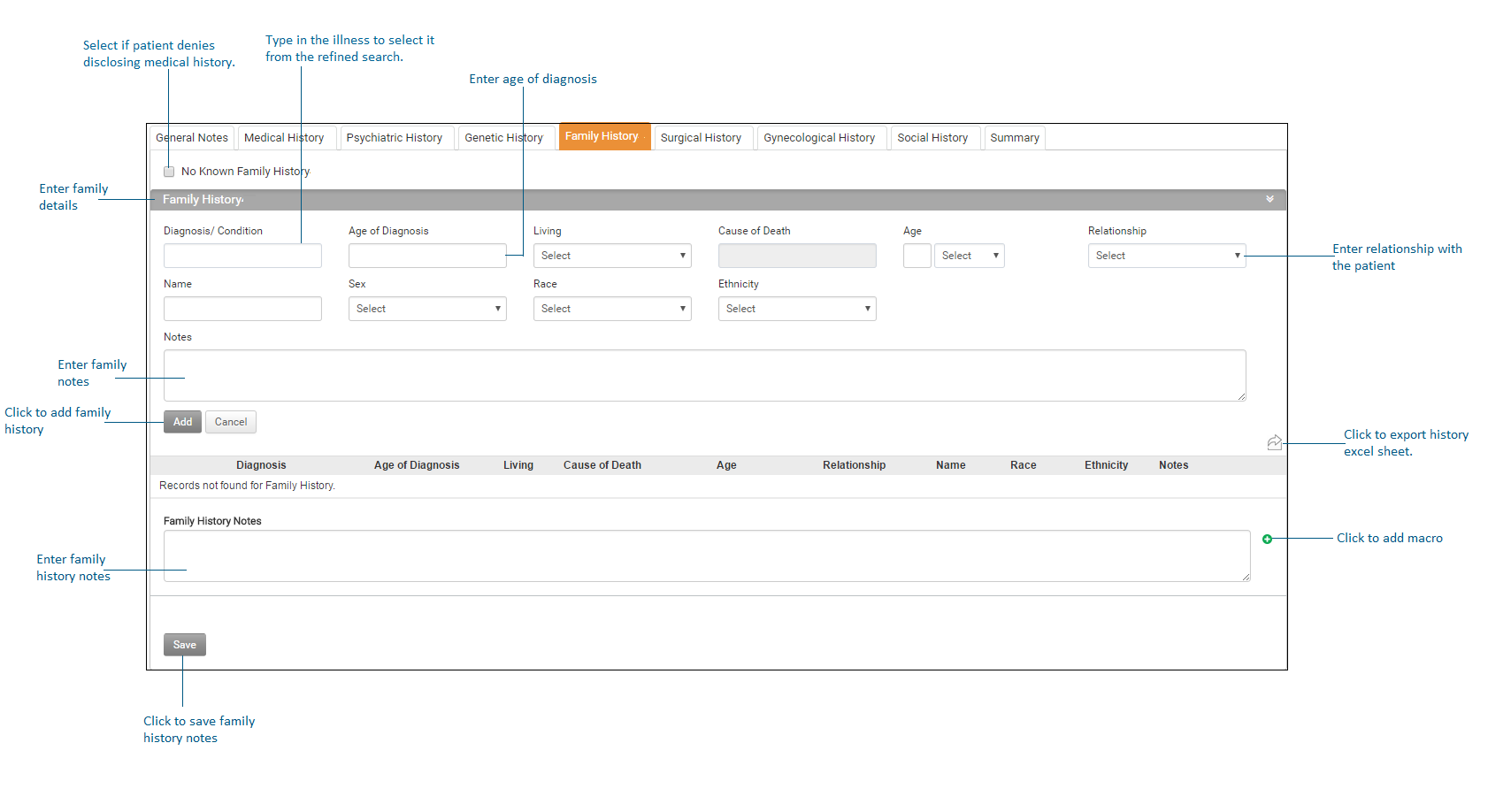Select the Genetic History tab
Viewport: 1511px width, 812px height.
coord(503,138)
